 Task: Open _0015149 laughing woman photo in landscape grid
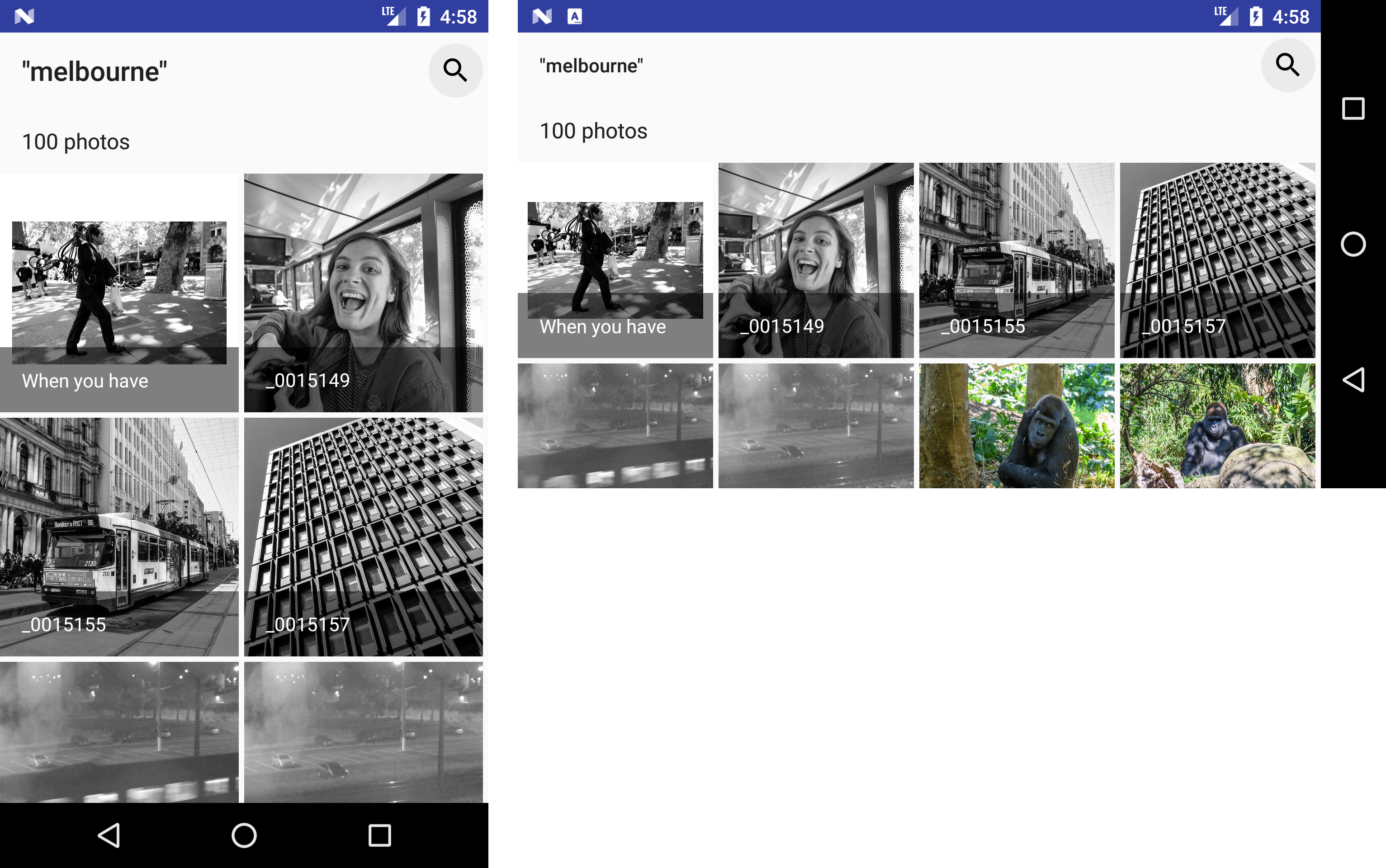click(815, 260)
